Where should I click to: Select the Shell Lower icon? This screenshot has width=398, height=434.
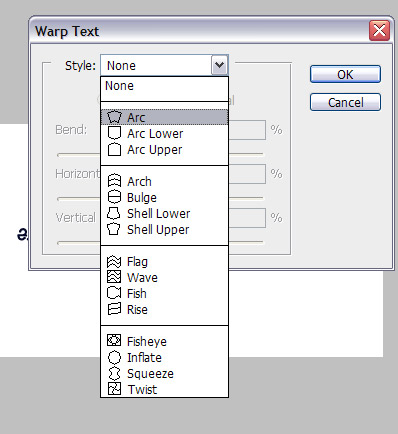[x=114, y=213]
